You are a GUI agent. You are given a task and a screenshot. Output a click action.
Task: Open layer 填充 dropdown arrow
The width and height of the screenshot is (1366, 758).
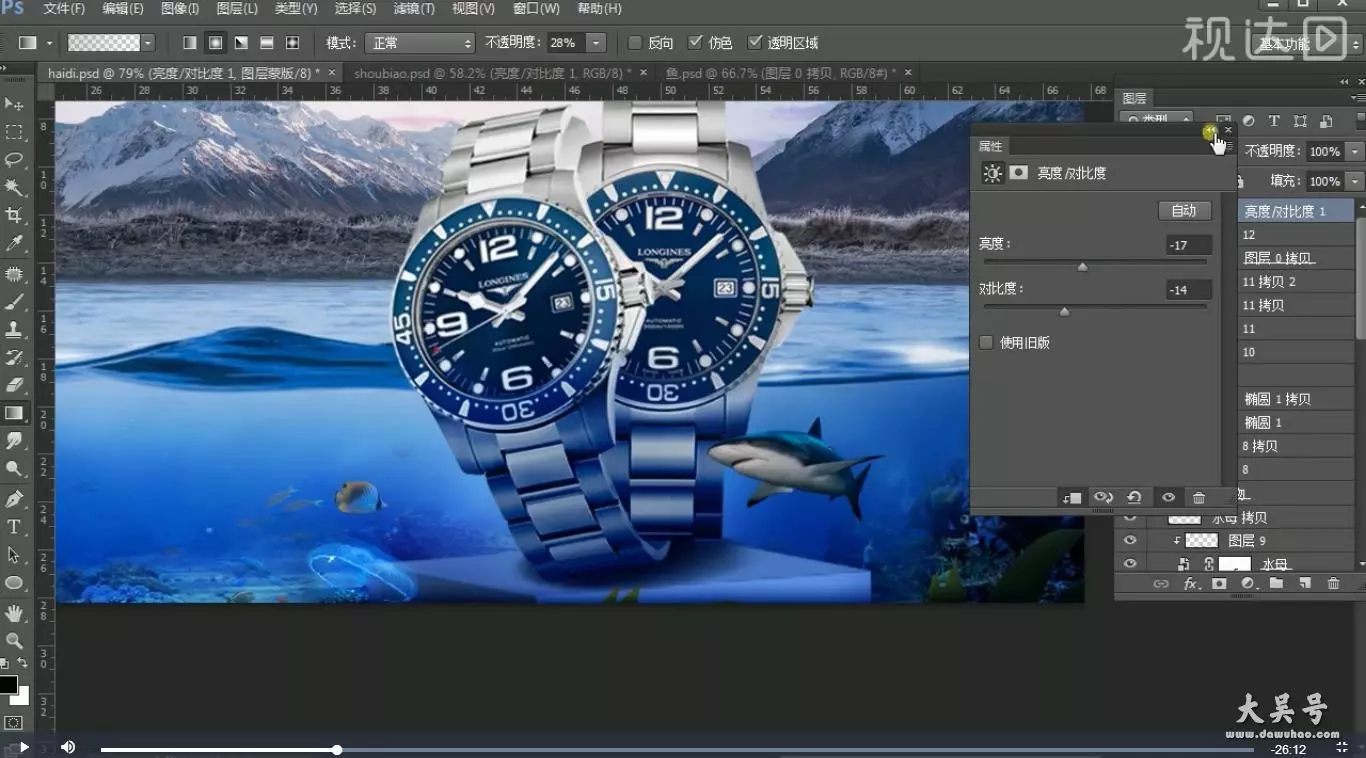coord(1355,182)
